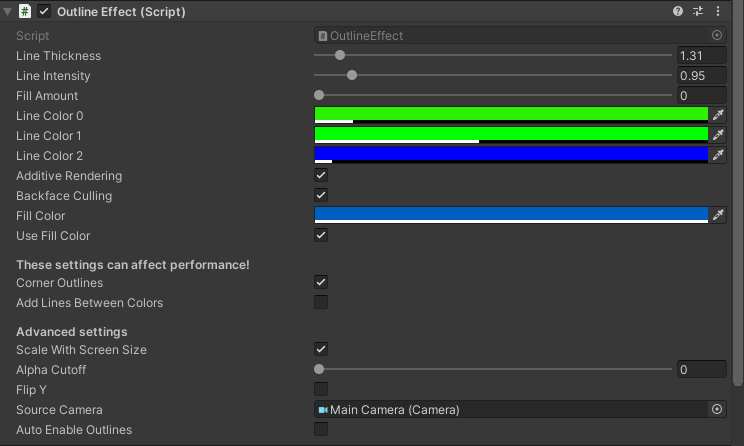Pick Line Color 2 with the eyedropper

pos(718,155)
